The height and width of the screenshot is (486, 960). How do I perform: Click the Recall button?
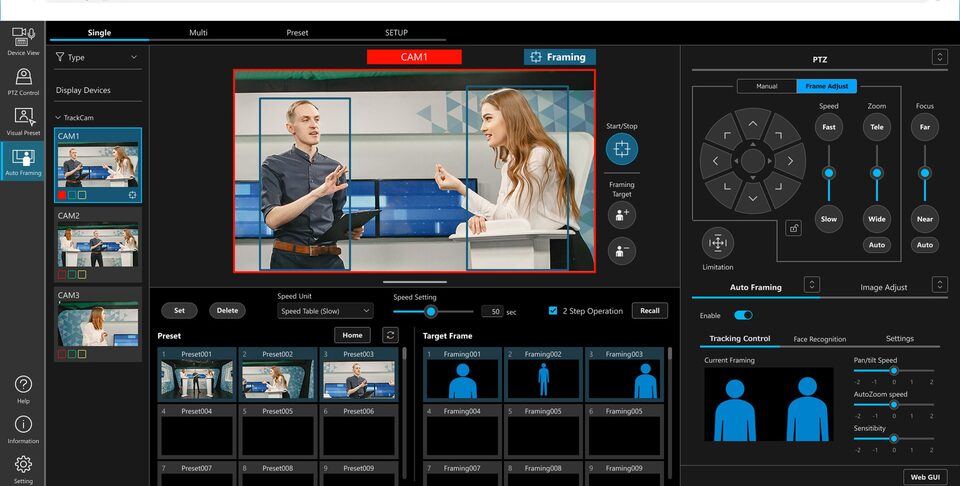[650, 311]
